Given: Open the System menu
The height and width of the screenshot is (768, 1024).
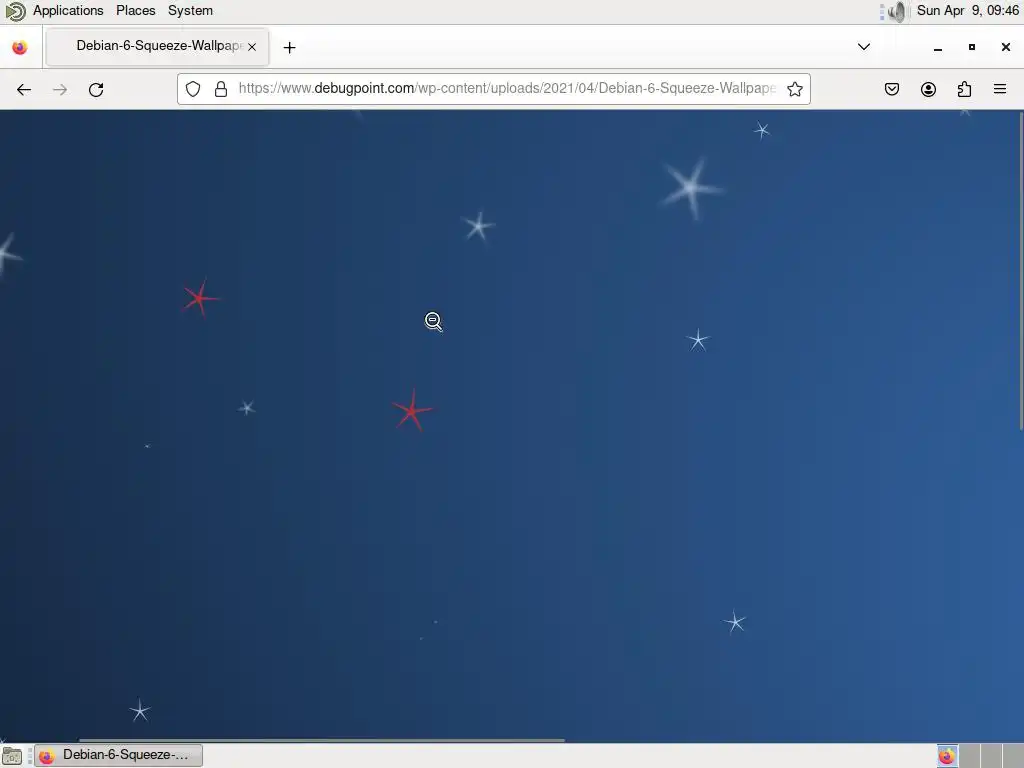Looking at the screenshot, I should (190, 10).
